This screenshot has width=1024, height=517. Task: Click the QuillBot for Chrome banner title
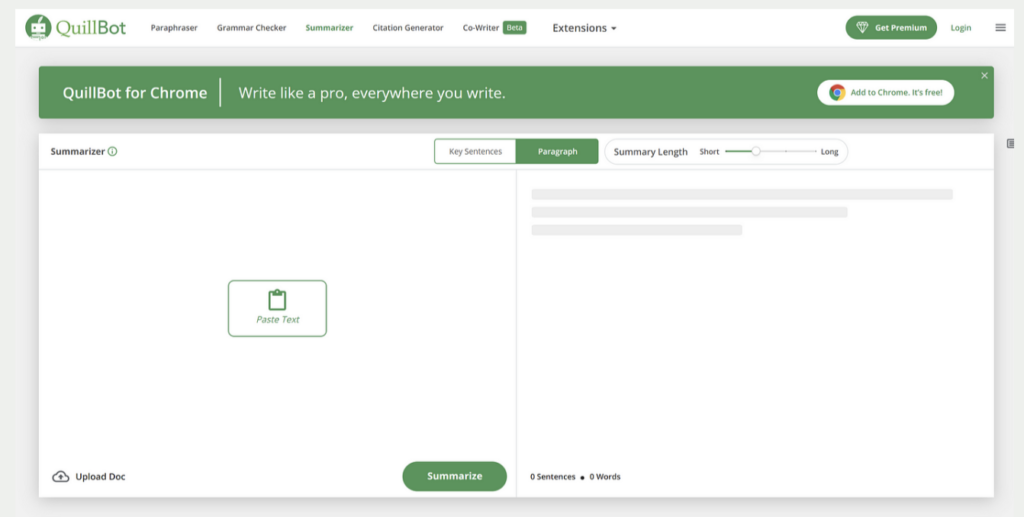(x=135, y=93)
